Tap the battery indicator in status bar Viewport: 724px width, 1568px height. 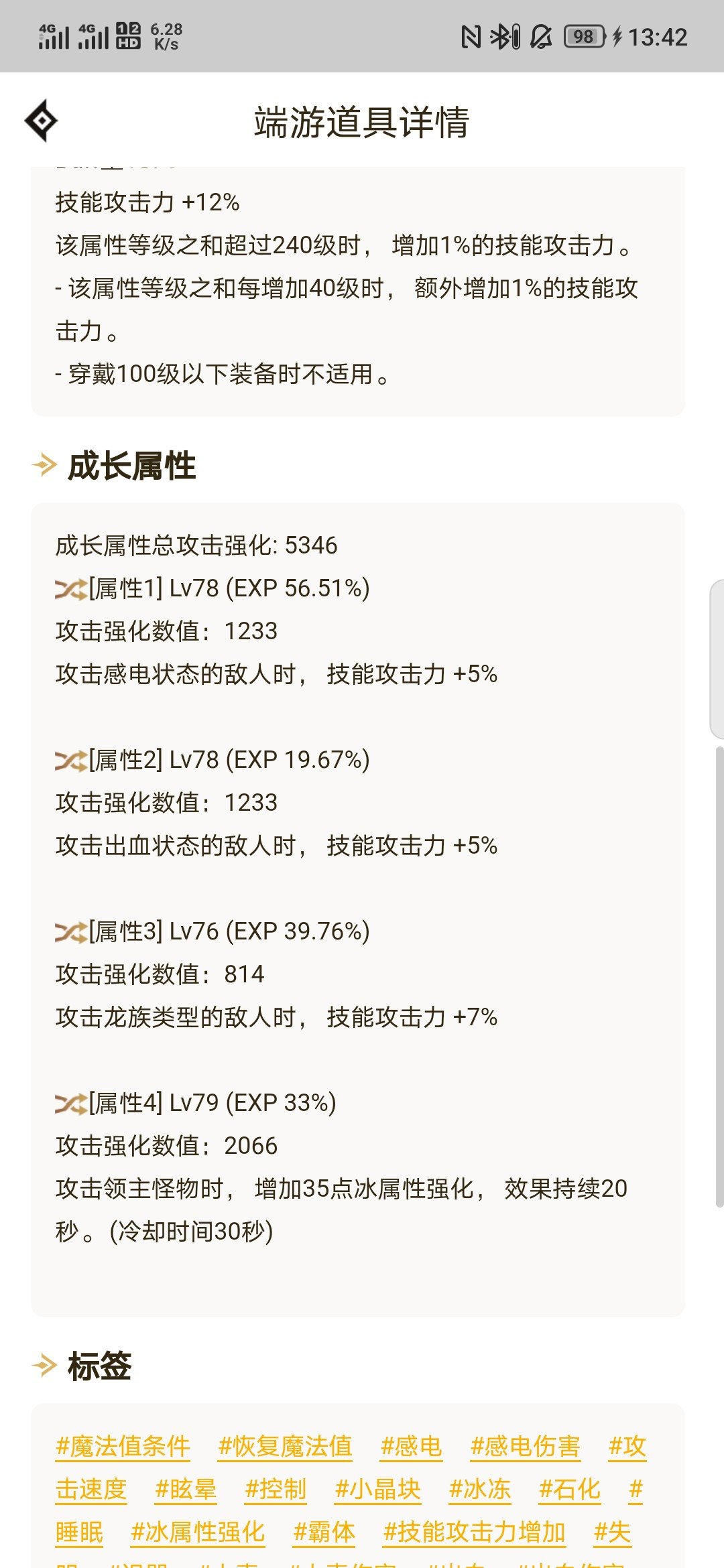(585, 36)
